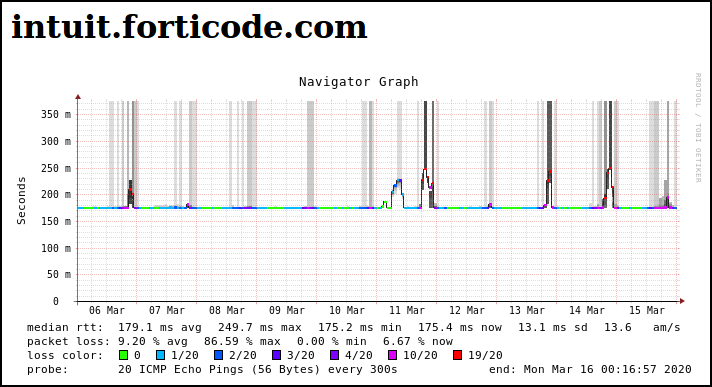
Task: Click the median rtt label
Action: 65,327
